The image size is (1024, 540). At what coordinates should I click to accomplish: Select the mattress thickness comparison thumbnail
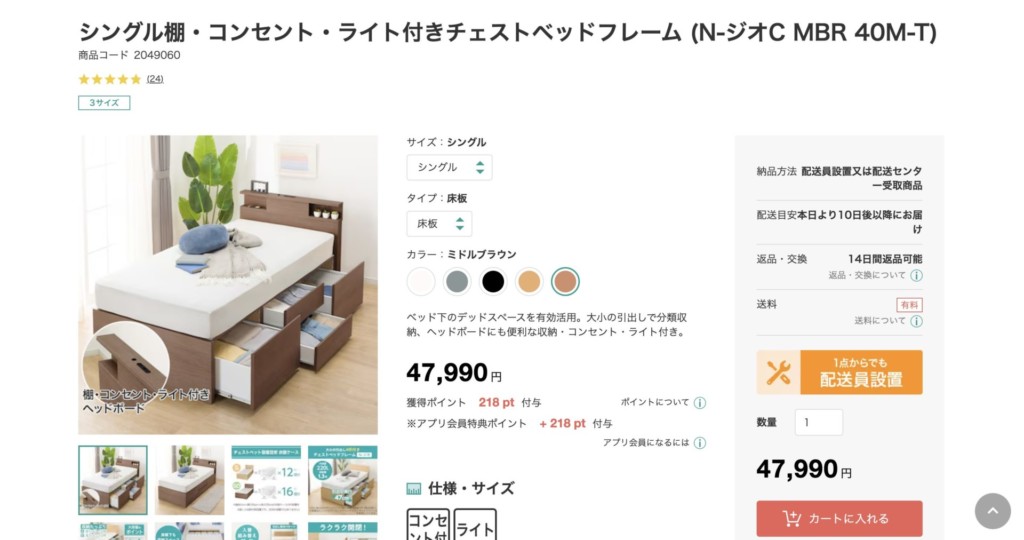(266, 480)
